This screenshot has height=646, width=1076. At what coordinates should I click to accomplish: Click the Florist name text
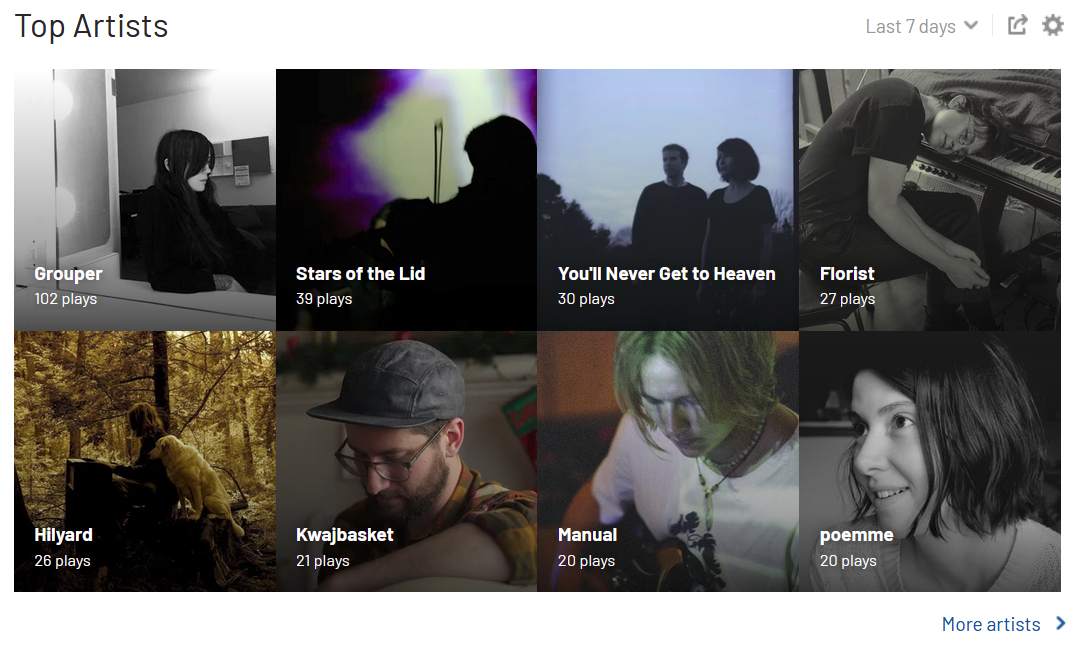tap(847, 274)
